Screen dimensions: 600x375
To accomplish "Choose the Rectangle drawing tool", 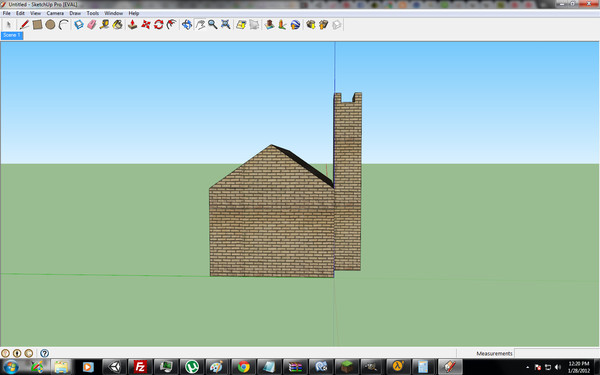I will (x=37, y=25).
